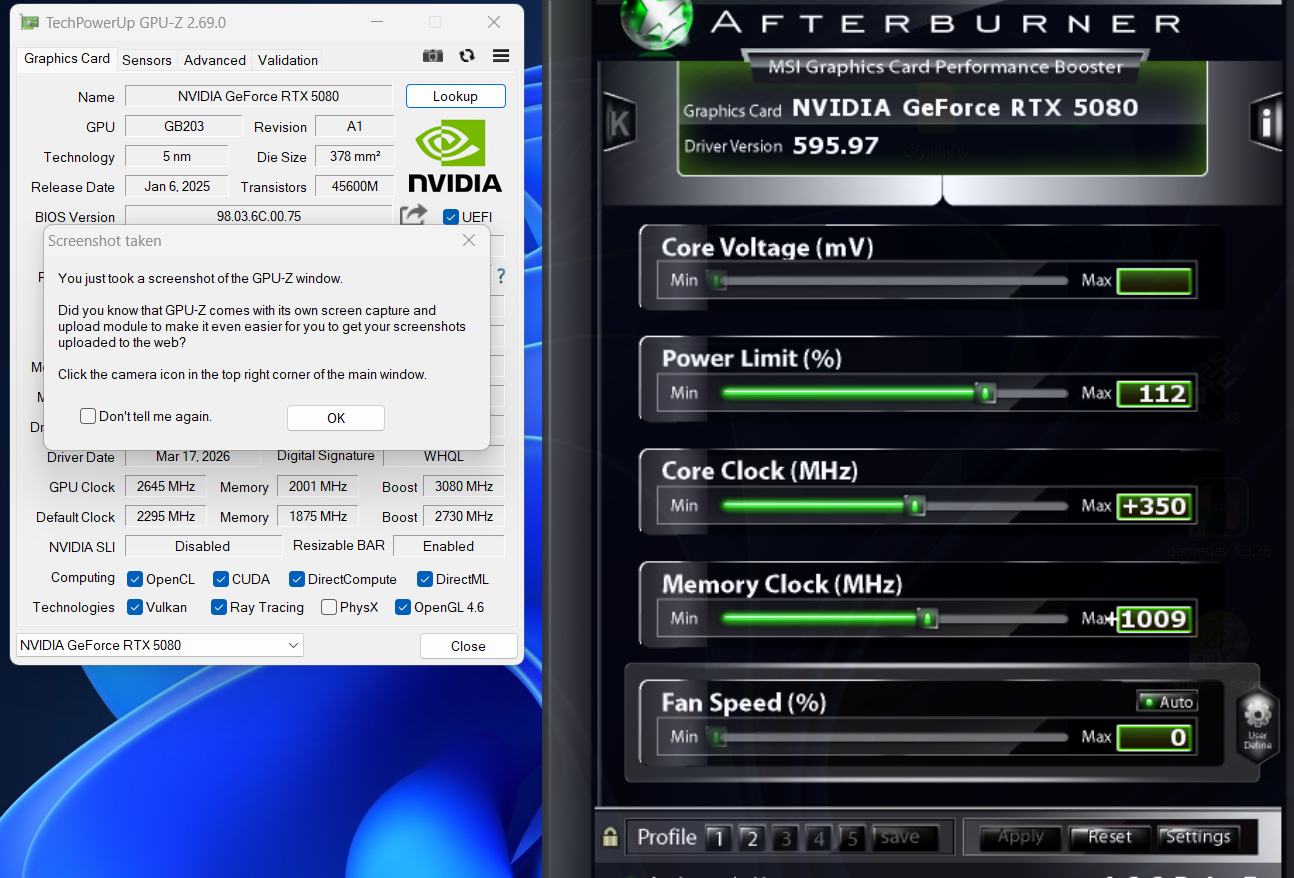Image resolution: width=1294 pixels, height=878 pixels.
Task: Toggle the Vulkan checkbox
Action: [x=135, y=607]
